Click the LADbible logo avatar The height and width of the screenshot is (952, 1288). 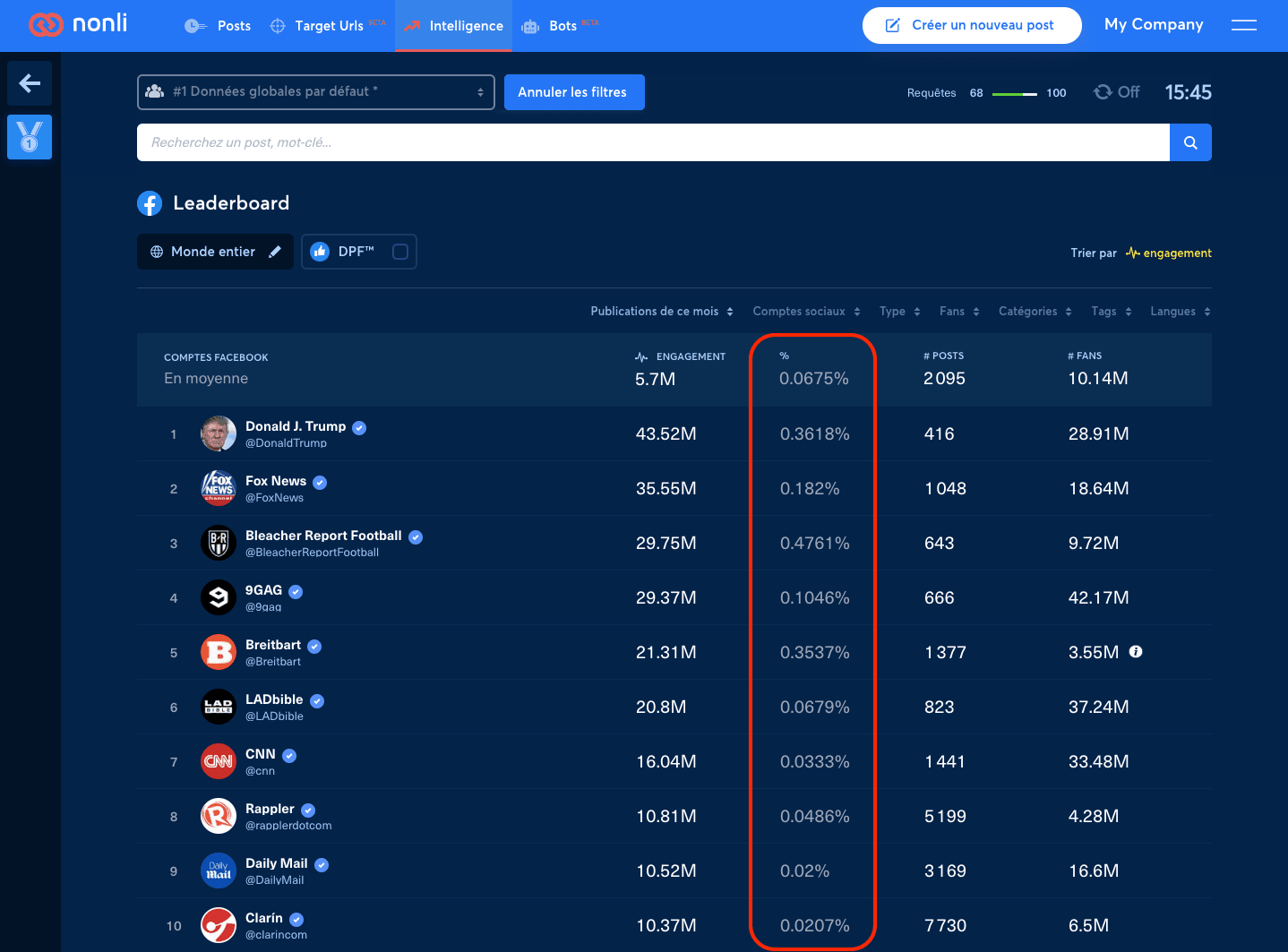point(219,707)
